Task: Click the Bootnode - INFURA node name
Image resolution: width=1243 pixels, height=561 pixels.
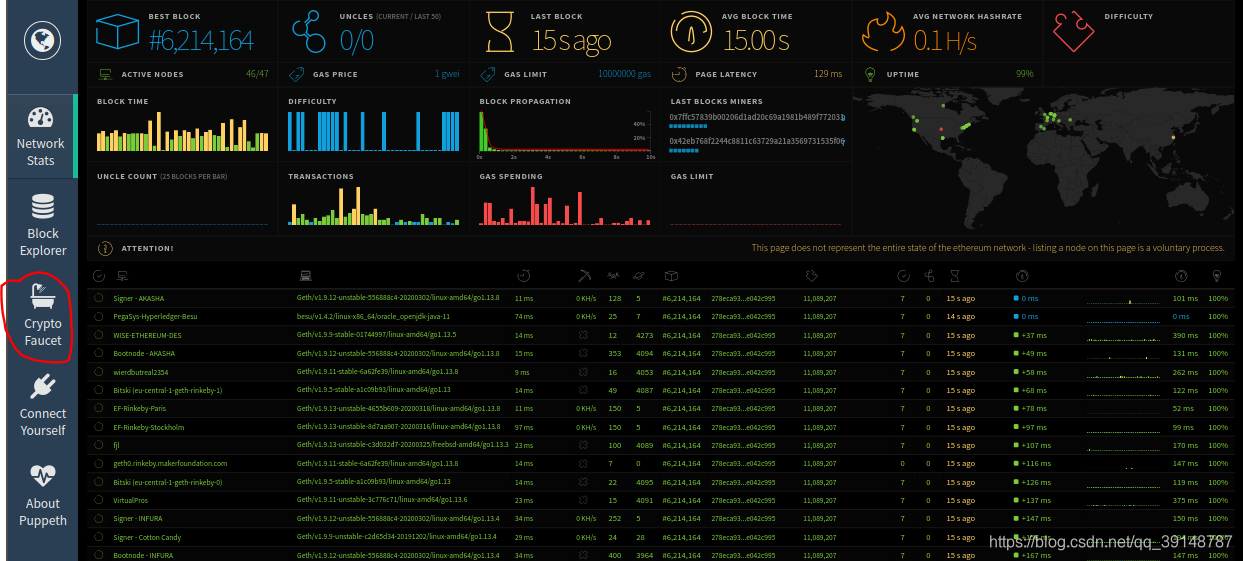Action: (143, 554)
